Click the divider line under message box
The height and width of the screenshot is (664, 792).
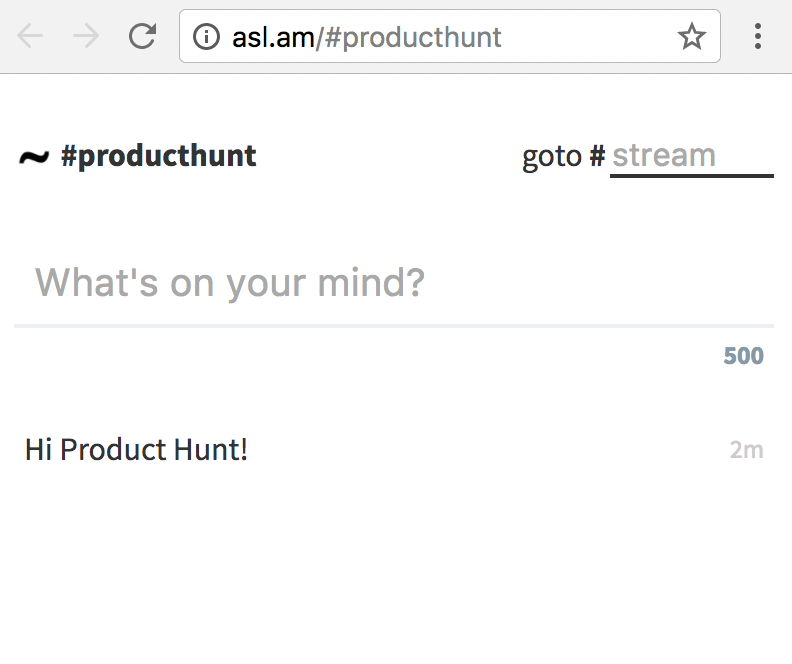click(x=394, y=326)
